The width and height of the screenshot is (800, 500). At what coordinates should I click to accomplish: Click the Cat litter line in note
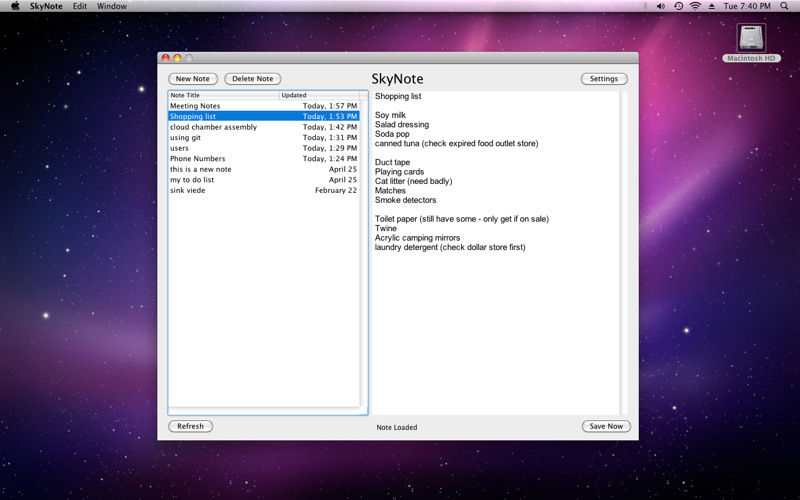413,181
